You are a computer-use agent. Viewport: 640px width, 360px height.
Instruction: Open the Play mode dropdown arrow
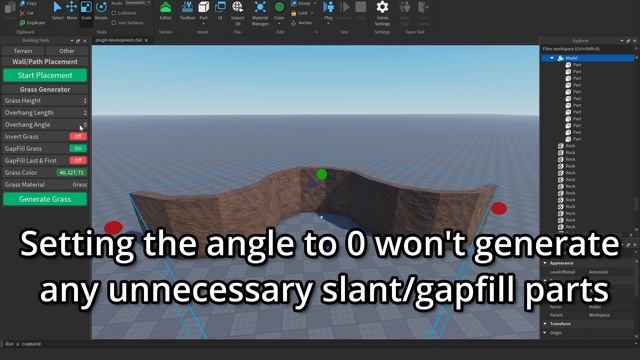pos(328,24)
